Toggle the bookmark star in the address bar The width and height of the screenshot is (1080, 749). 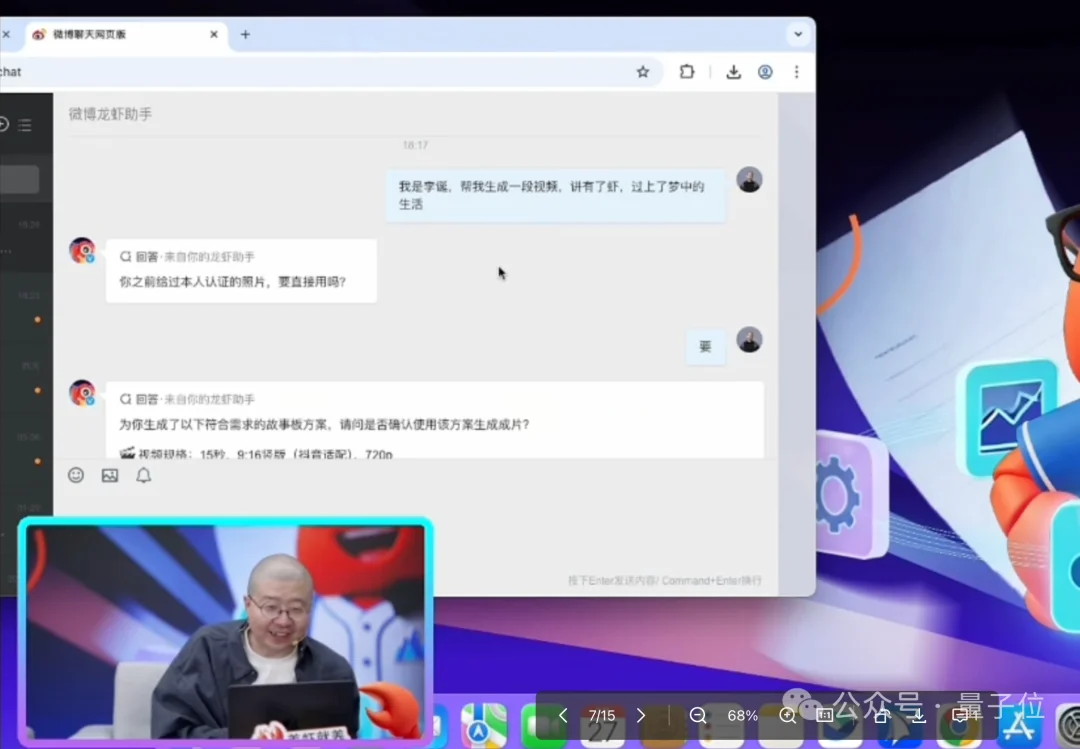(643, 72)
